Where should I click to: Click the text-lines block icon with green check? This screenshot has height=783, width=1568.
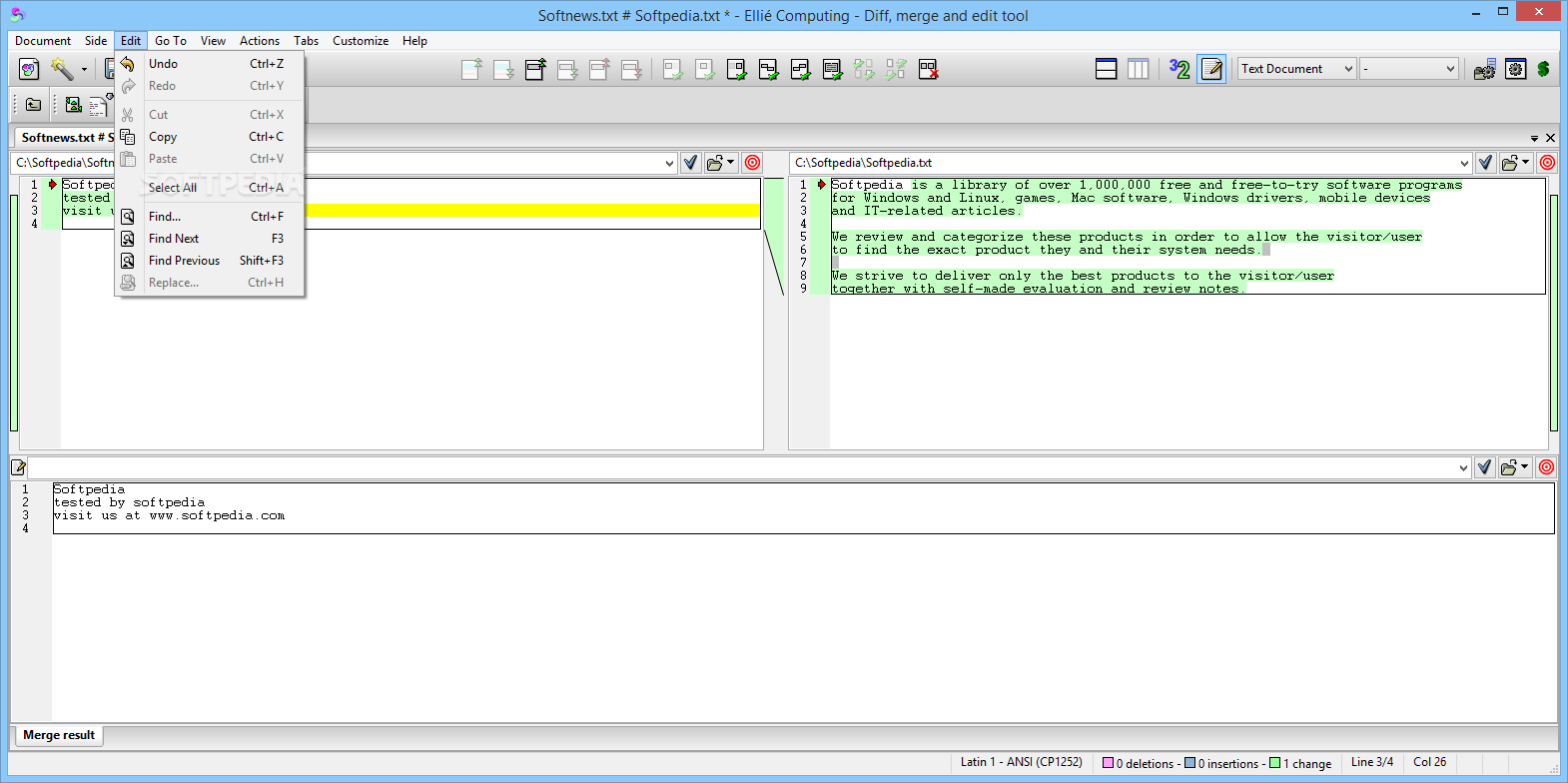click(832, 69)
